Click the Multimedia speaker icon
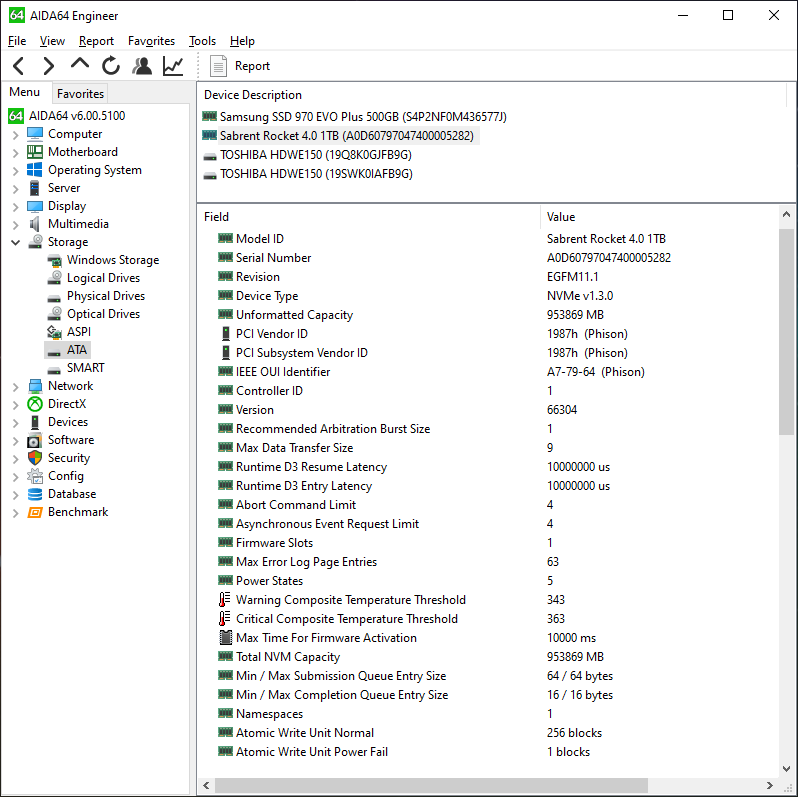 click(35, 224)
